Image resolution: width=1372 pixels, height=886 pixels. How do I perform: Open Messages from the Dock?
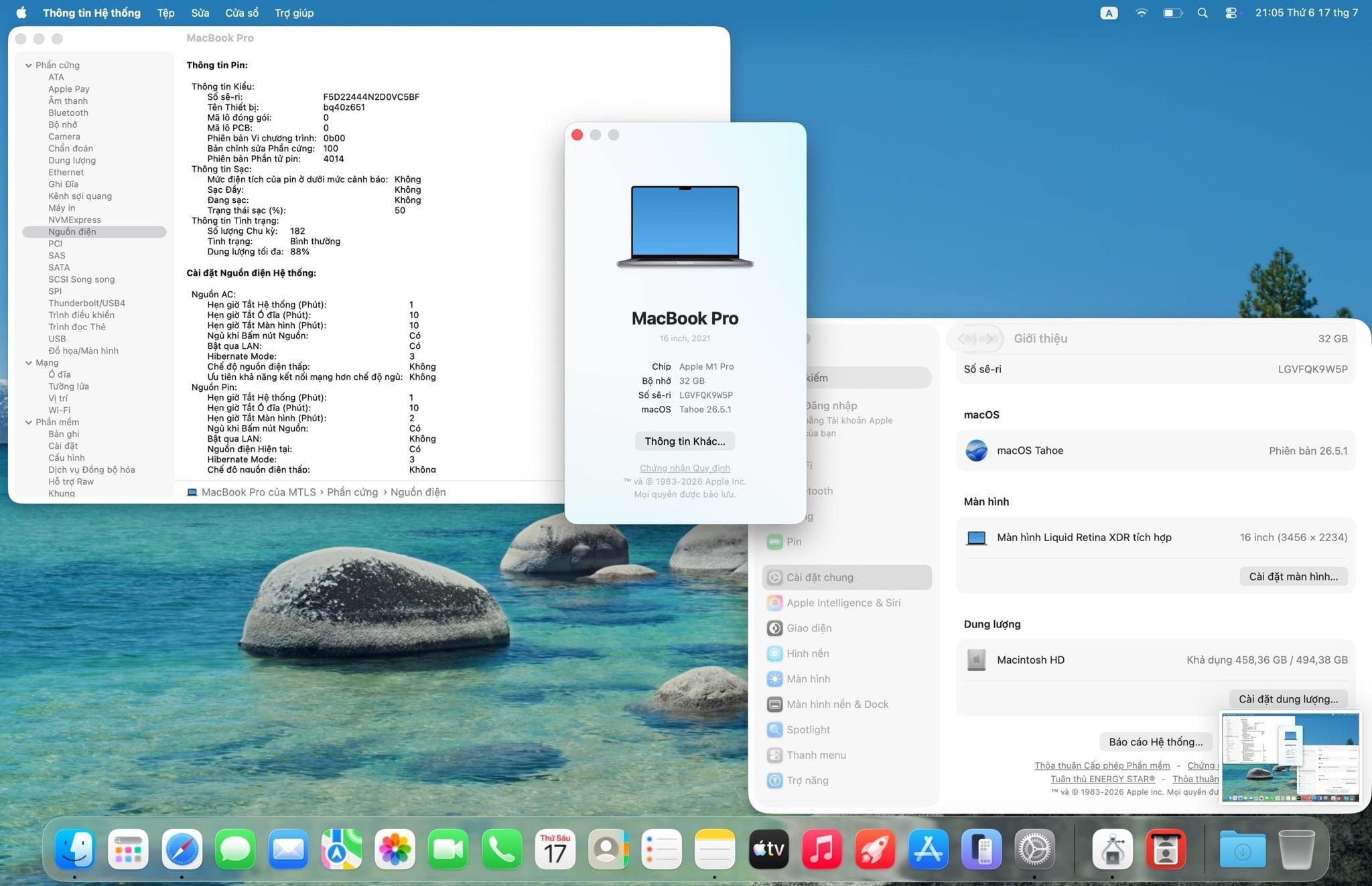235,849
